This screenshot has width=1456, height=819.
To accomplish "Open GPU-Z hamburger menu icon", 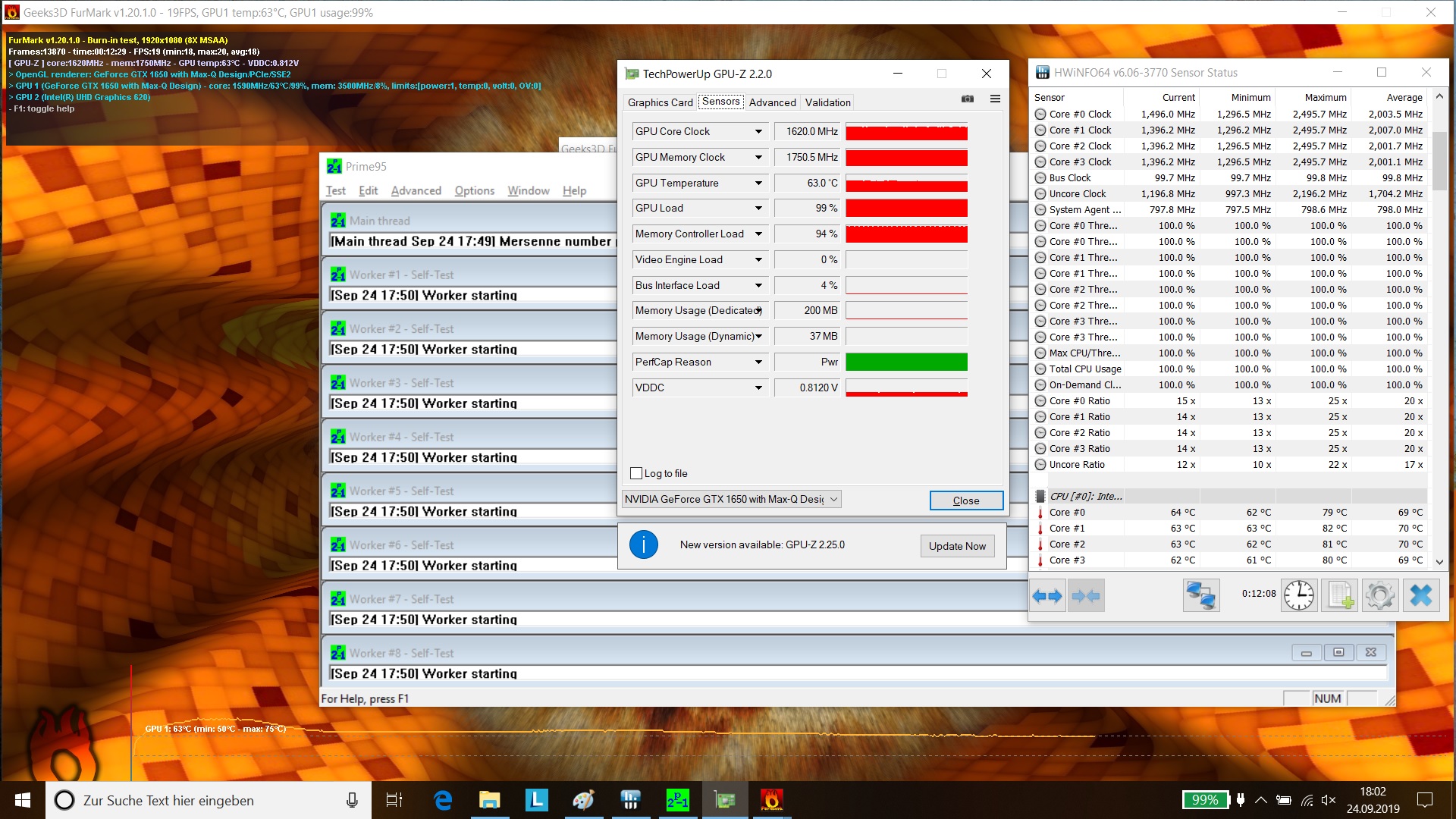I will pyautogui.click(x=995, y=99).
